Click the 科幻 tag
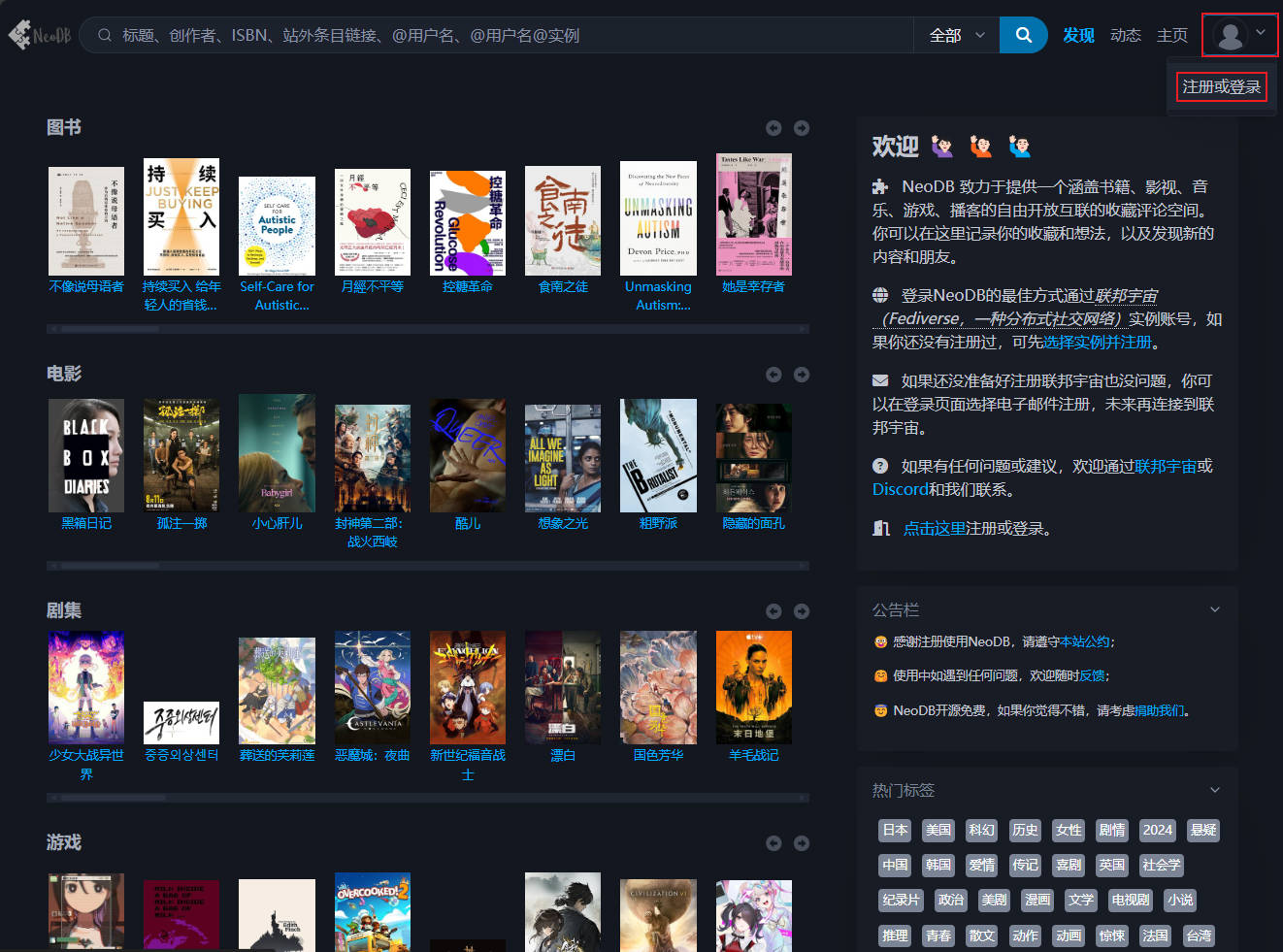This screenshot has width=1283, height=952. 981,831
